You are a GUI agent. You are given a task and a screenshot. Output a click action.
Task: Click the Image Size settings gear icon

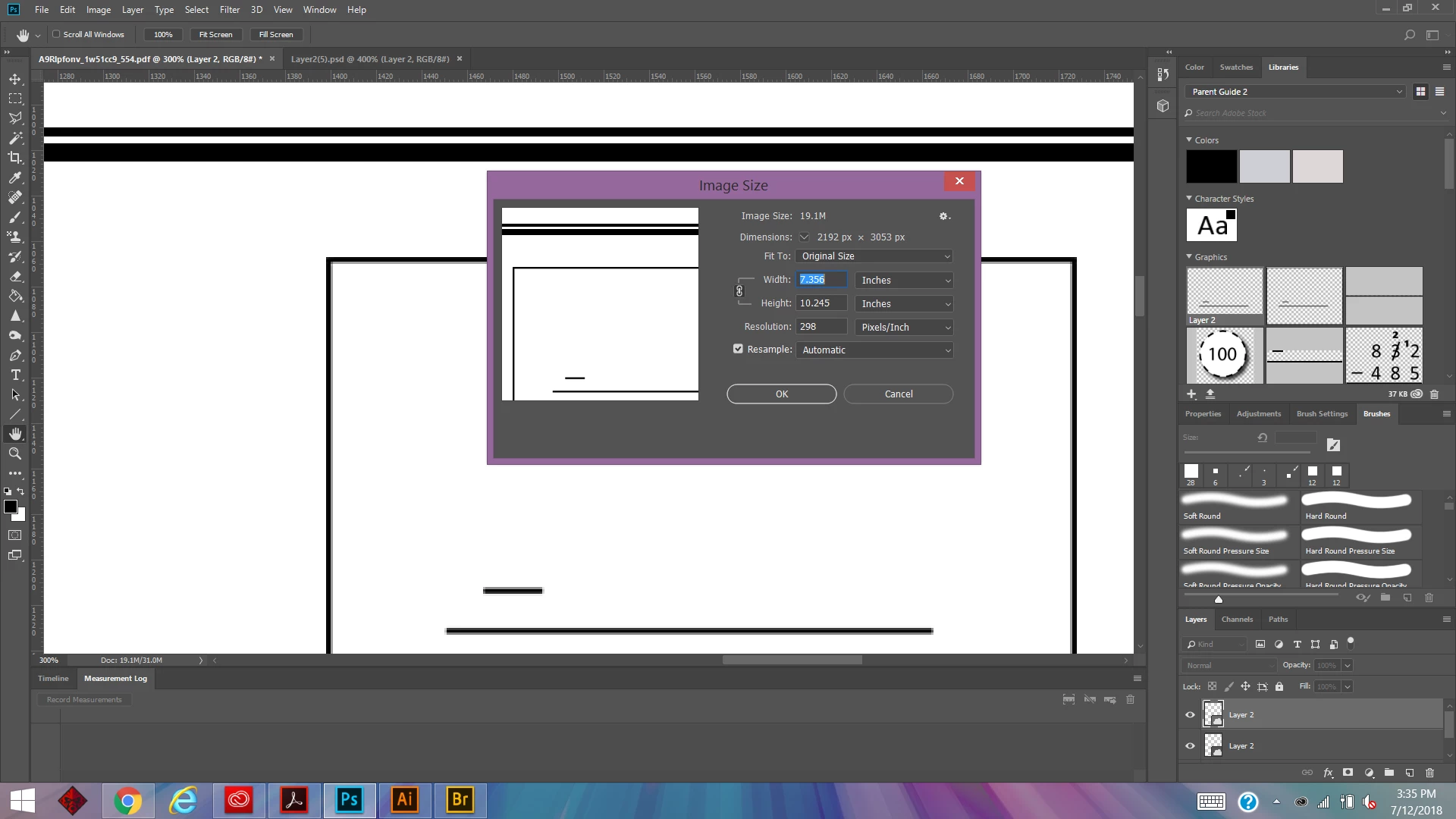click(944, 216)
